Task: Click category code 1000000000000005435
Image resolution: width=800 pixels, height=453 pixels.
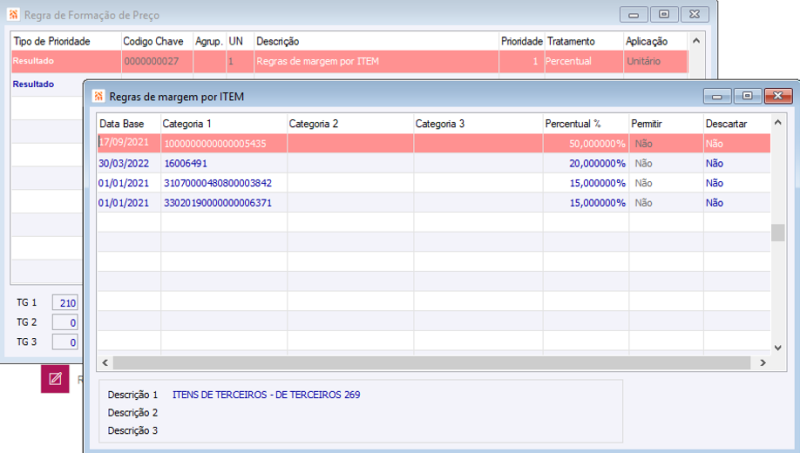Action: click(215, 143)
